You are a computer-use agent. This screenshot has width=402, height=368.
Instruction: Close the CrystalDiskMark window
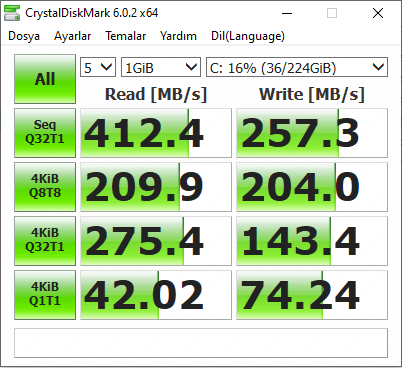click(x=378, y=13)
